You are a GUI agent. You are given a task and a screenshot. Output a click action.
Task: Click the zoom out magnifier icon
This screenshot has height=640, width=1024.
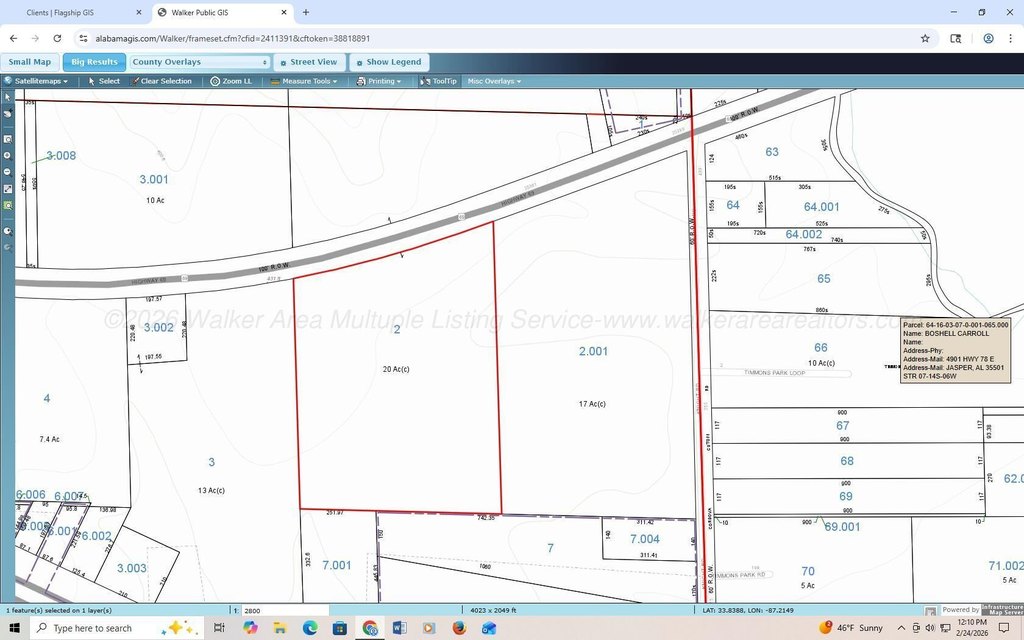coord(8,172)
